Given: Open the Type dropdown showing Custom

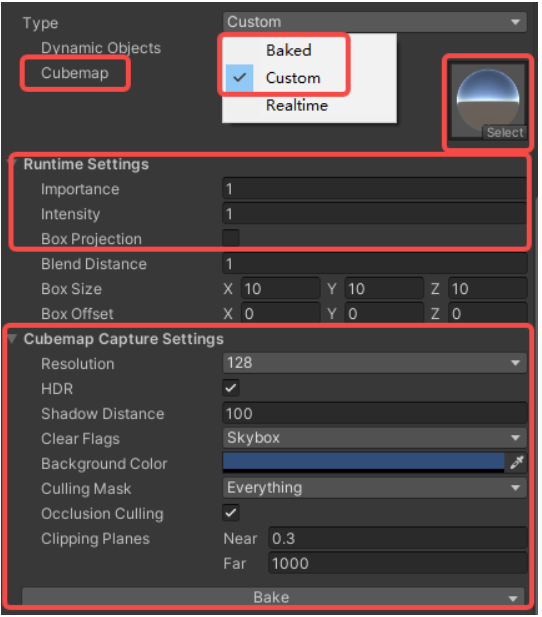Looking at the screenshot, I should (374, 22).
